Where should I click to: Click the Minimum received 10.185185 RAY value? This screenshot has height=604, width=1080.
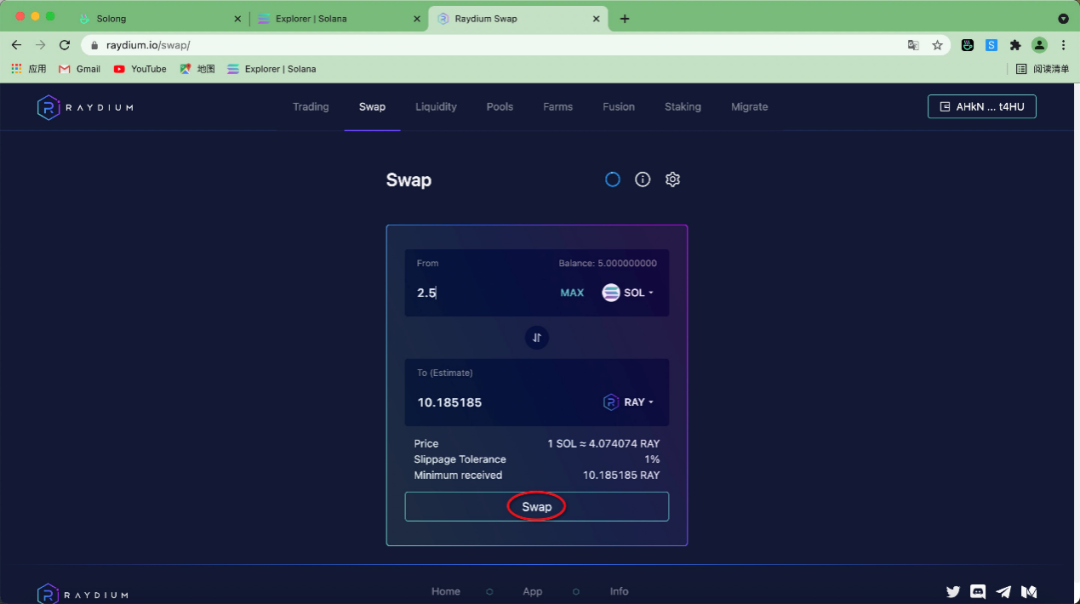tap(621, 475)
